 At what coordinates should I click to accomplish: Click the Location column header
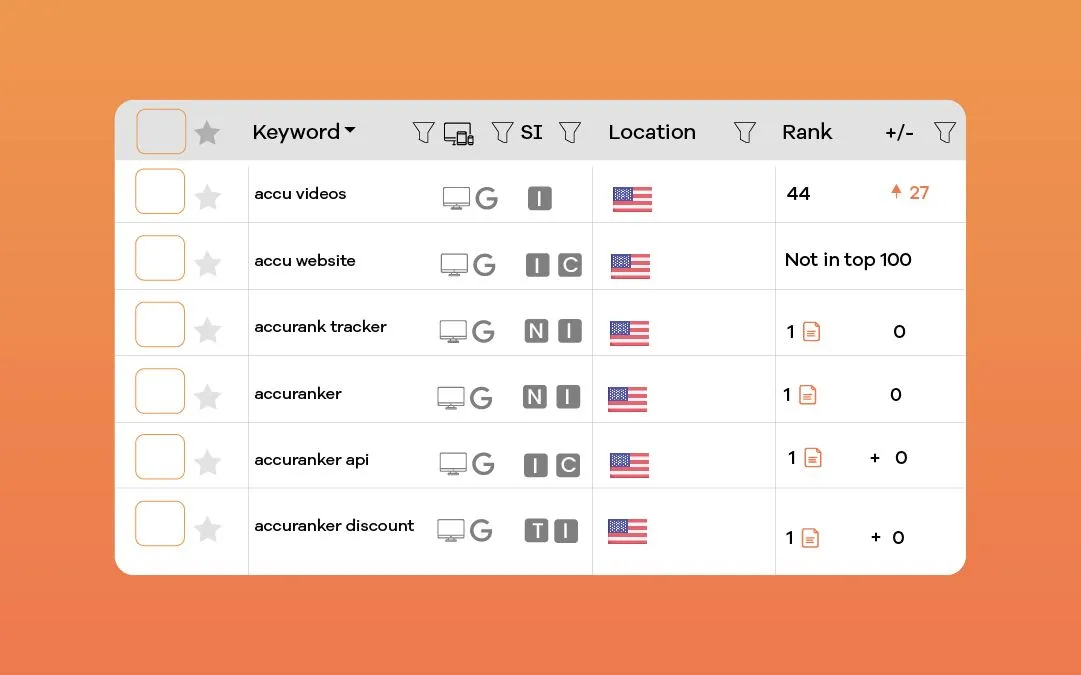(652, 131)
